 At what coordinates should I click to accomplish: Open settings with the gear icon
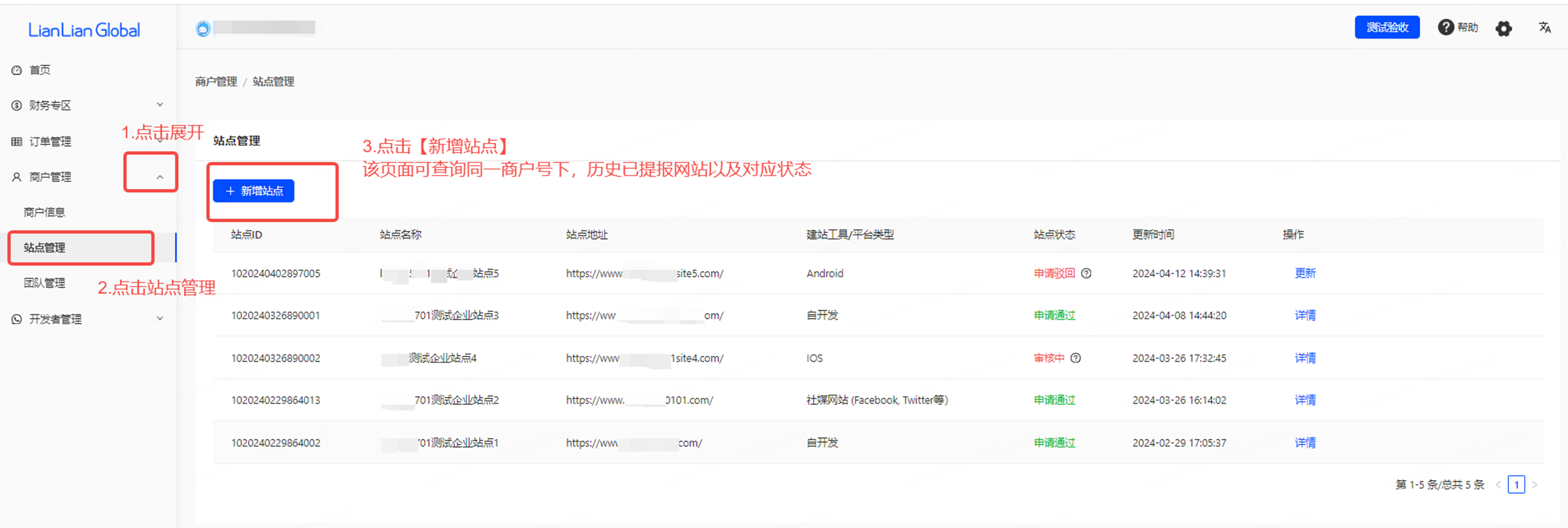point(1503,28)
